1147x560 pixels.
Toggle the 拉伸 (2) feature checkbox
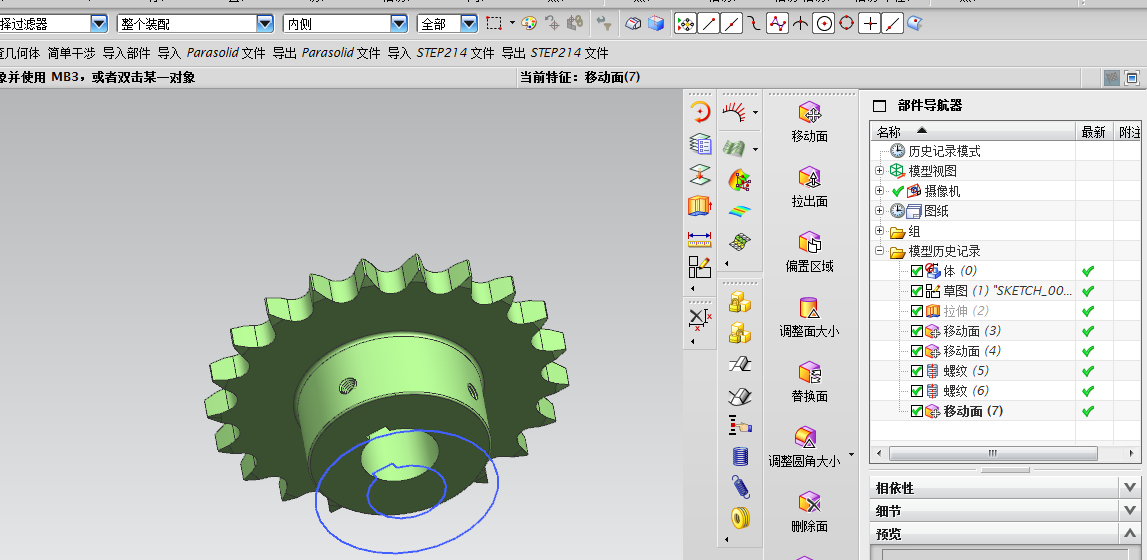pyautogui.click(x=917, y=311)
